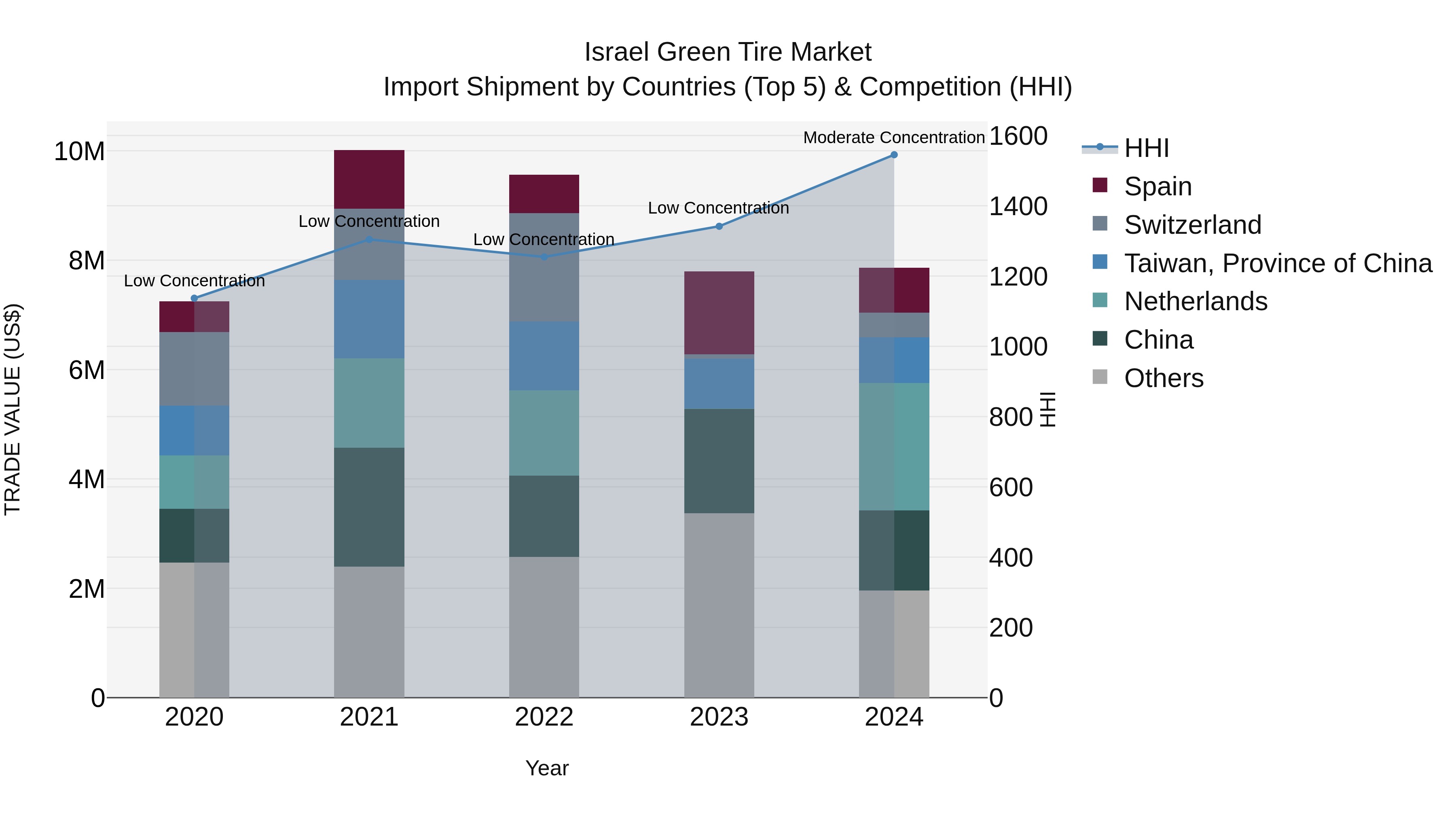Click the Switzerland legend color swatch
This screenshot has height=819, width=1456.
coord(1100,223)
